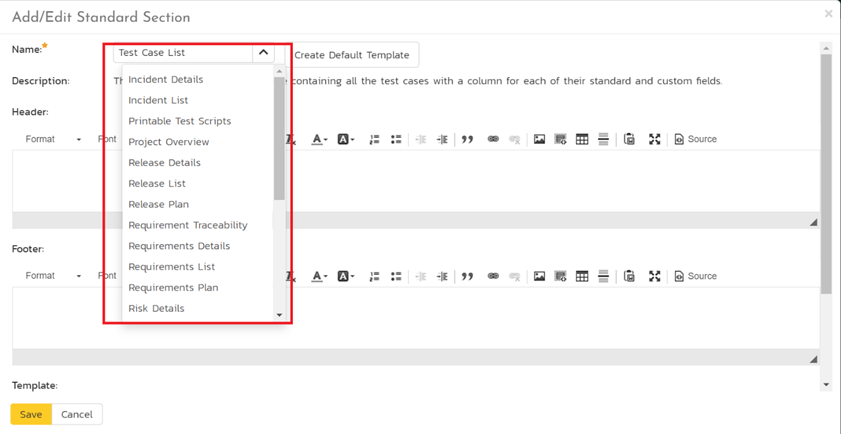Click the Save button
841x434 pixels.
pos(31,414)
